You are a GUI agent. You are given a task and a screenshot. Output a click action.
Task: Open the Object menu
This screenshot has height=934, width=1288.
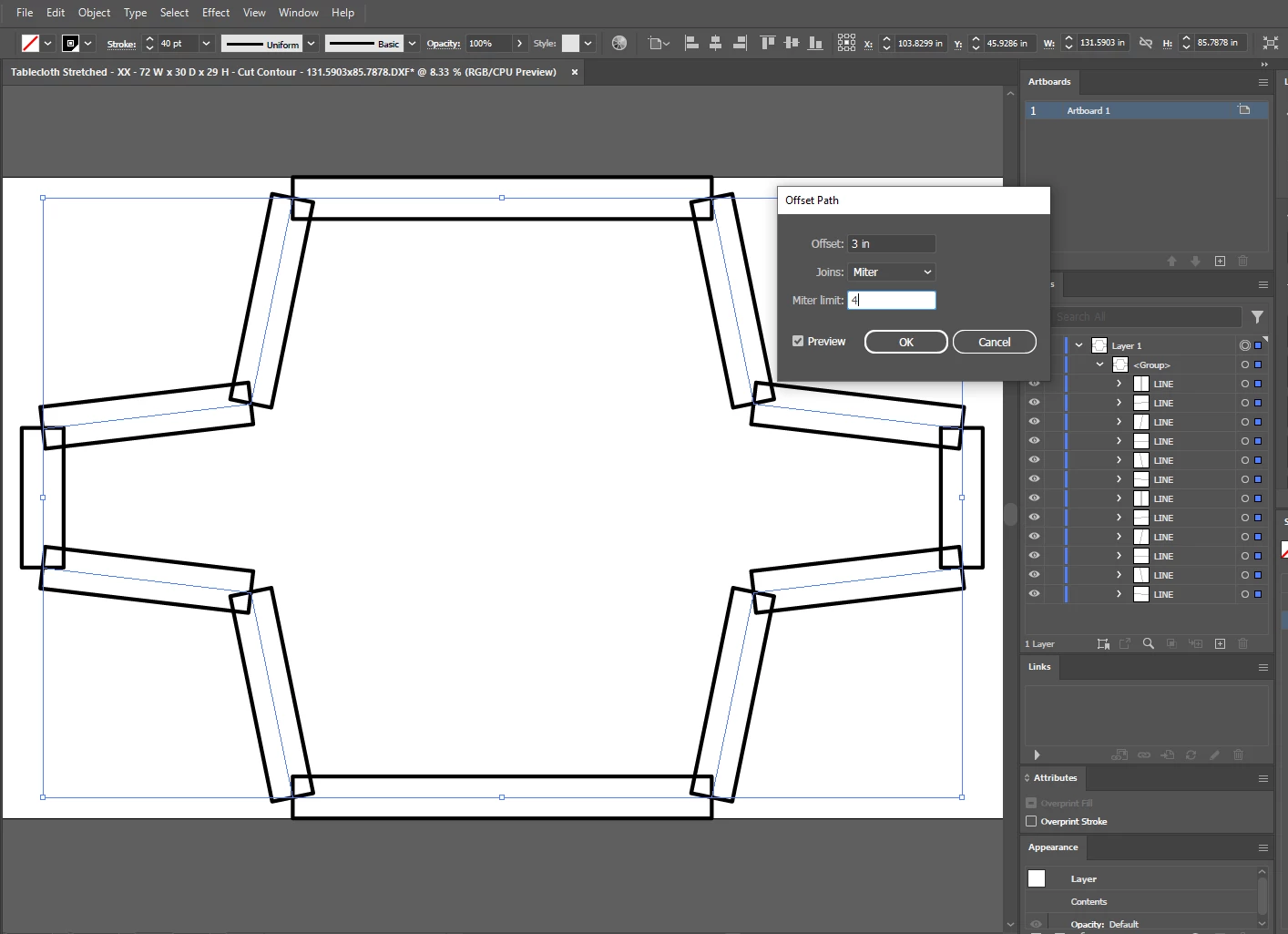[94, 13]
